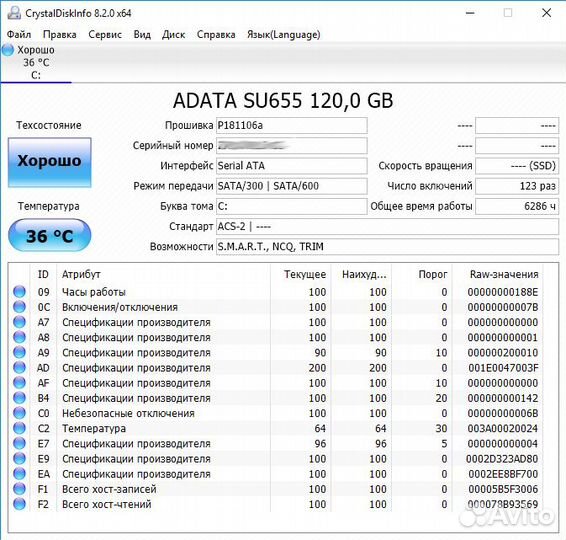This screenshot has height=540, width=566.
Task: Click the Буква тома field C:
Action: pyautogui.click(x=292, y=206)
